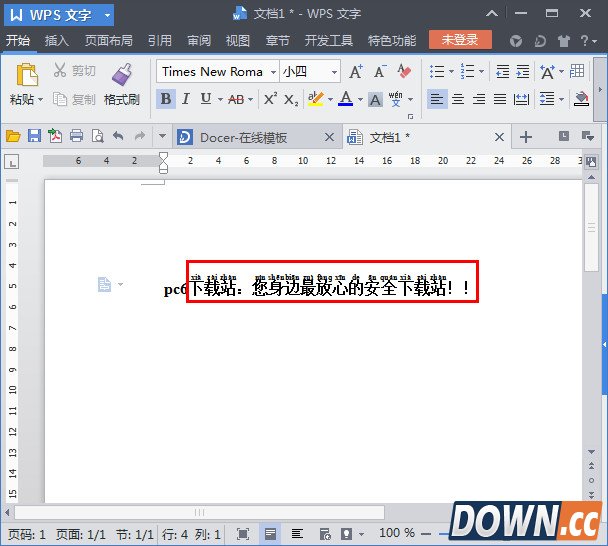Click the font color A swatch
Viewport: 608px width, 546px height.
345,99
